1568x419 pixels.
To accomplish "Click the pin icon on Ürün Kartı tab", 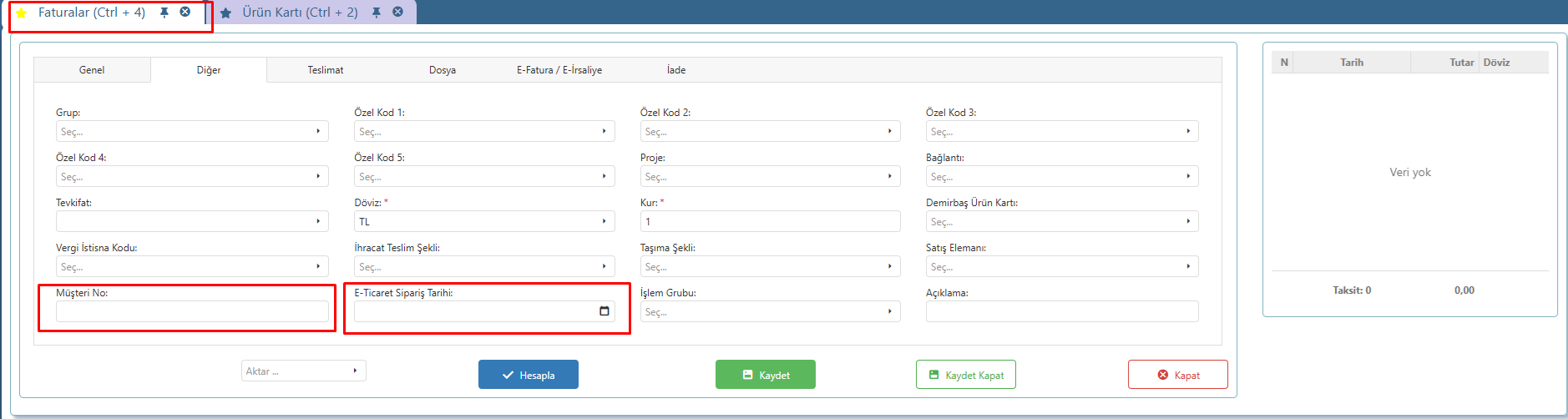I will [377, 13].
